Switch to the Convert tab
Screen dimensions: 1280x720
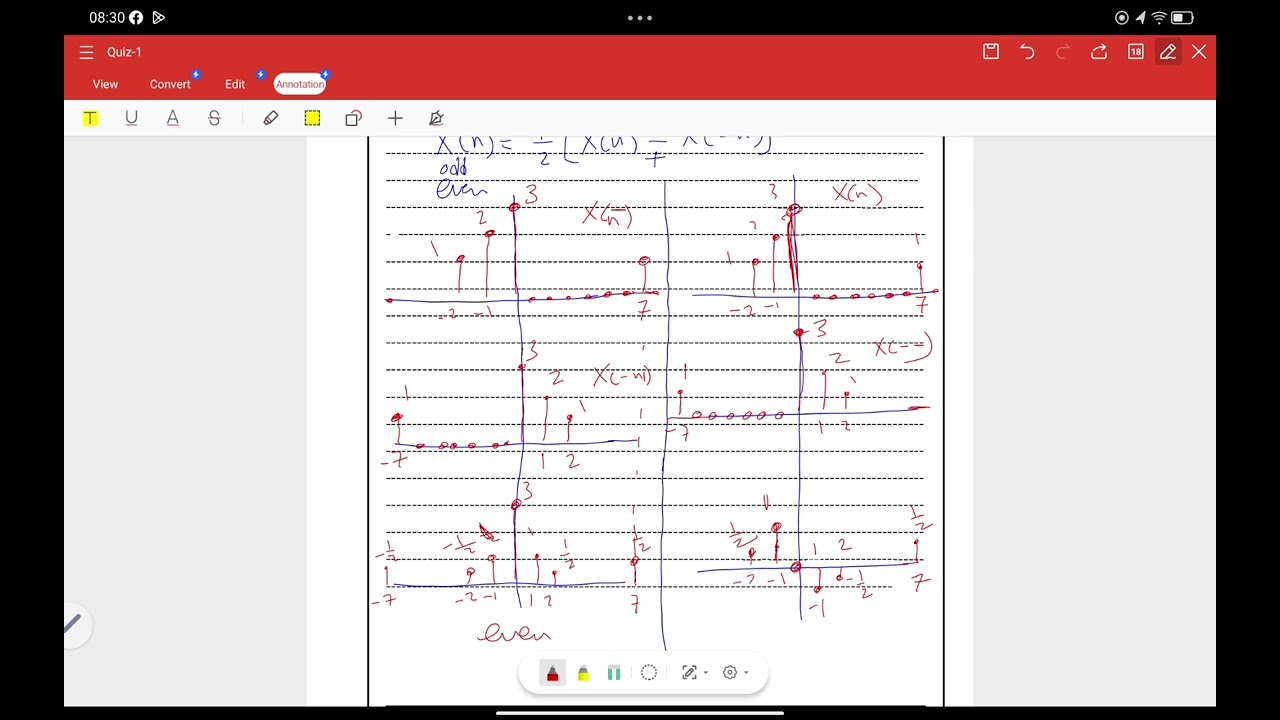pos(170,84)
